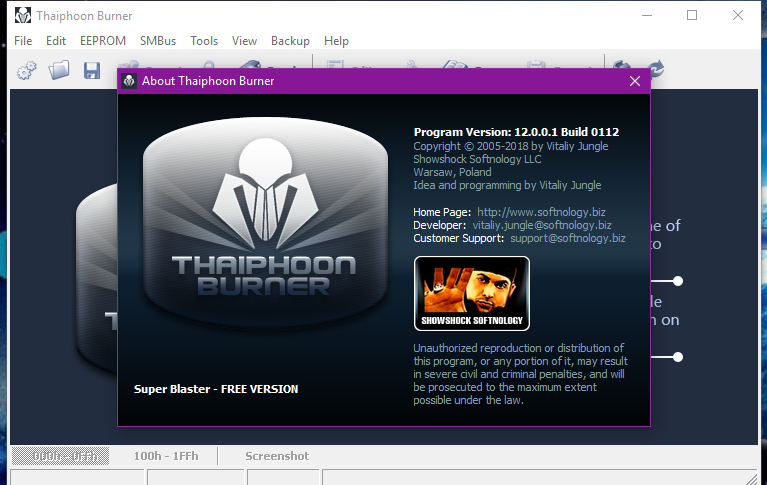
Task: Click the 'Unauthorized reproduction' legal notice paragraph
Action: (520, 374)
